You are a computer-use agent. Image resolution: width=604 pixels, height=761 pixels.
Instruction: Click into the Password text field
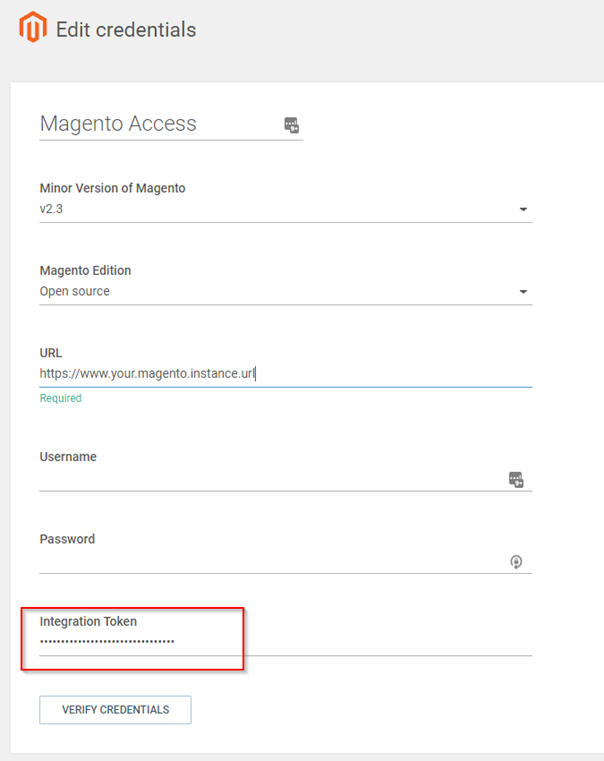click(270, 562)
